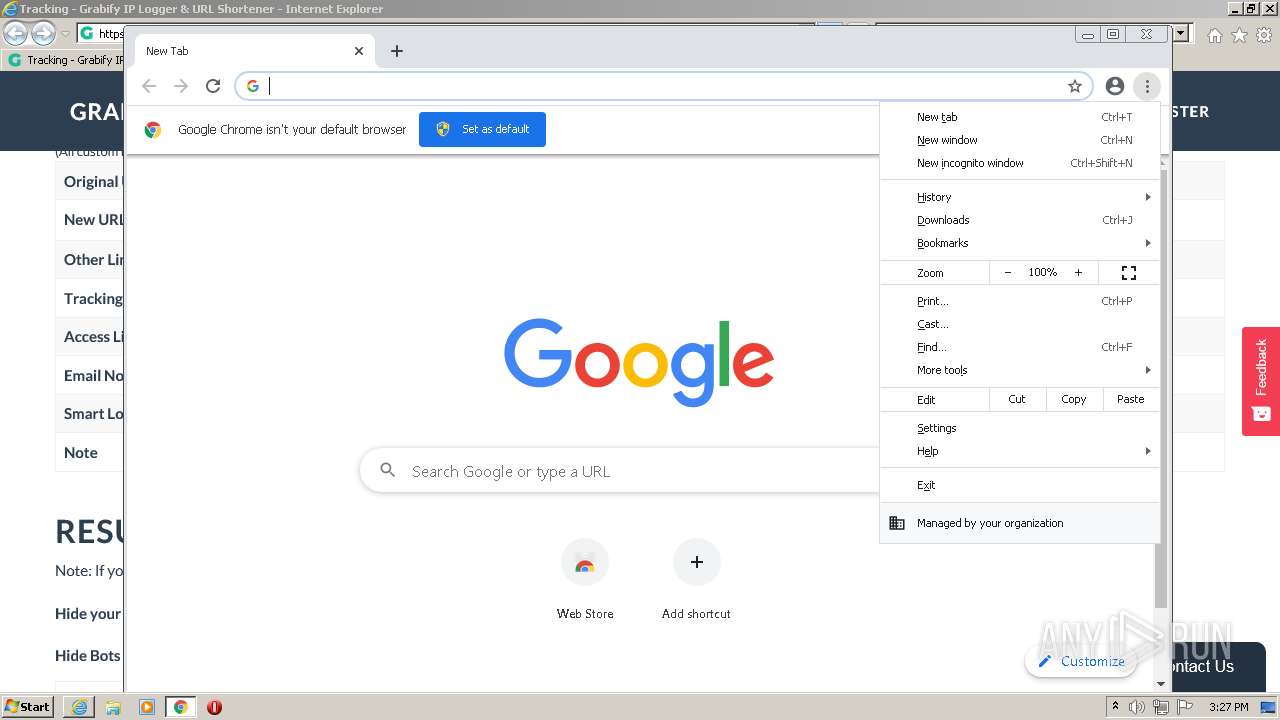Screen dimensions: 1280x720
Task: Open Internet Explorer tools gear
Action: click(x=1264, y=35)
